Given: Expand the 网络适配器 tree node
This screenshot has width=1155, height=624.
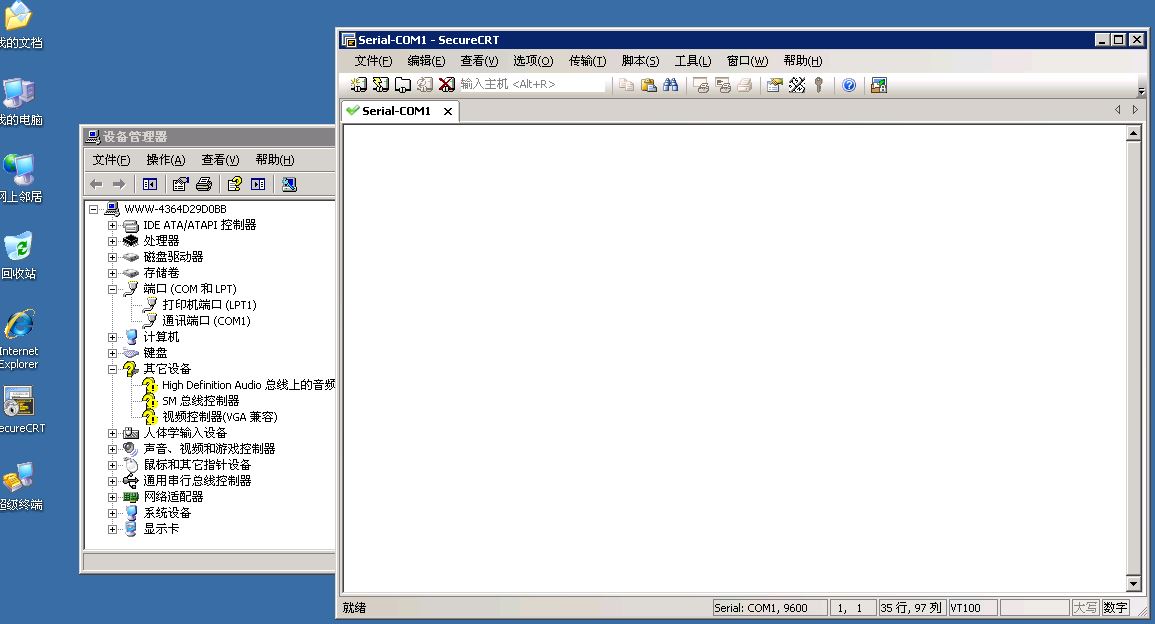Looking at the screenshot, I should [112, 497].
